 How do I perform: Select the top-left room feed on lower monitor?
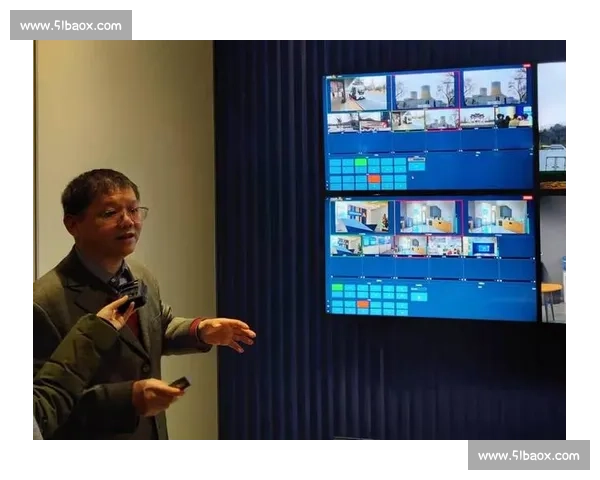click(x=363, y=216)
